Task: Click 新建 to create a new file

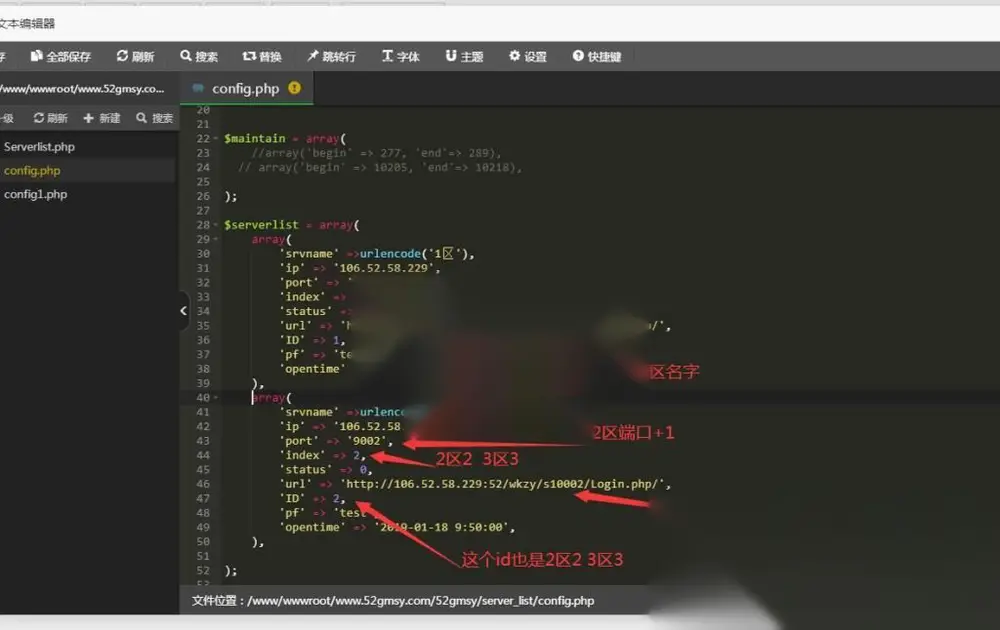Action: coord(102,118)
